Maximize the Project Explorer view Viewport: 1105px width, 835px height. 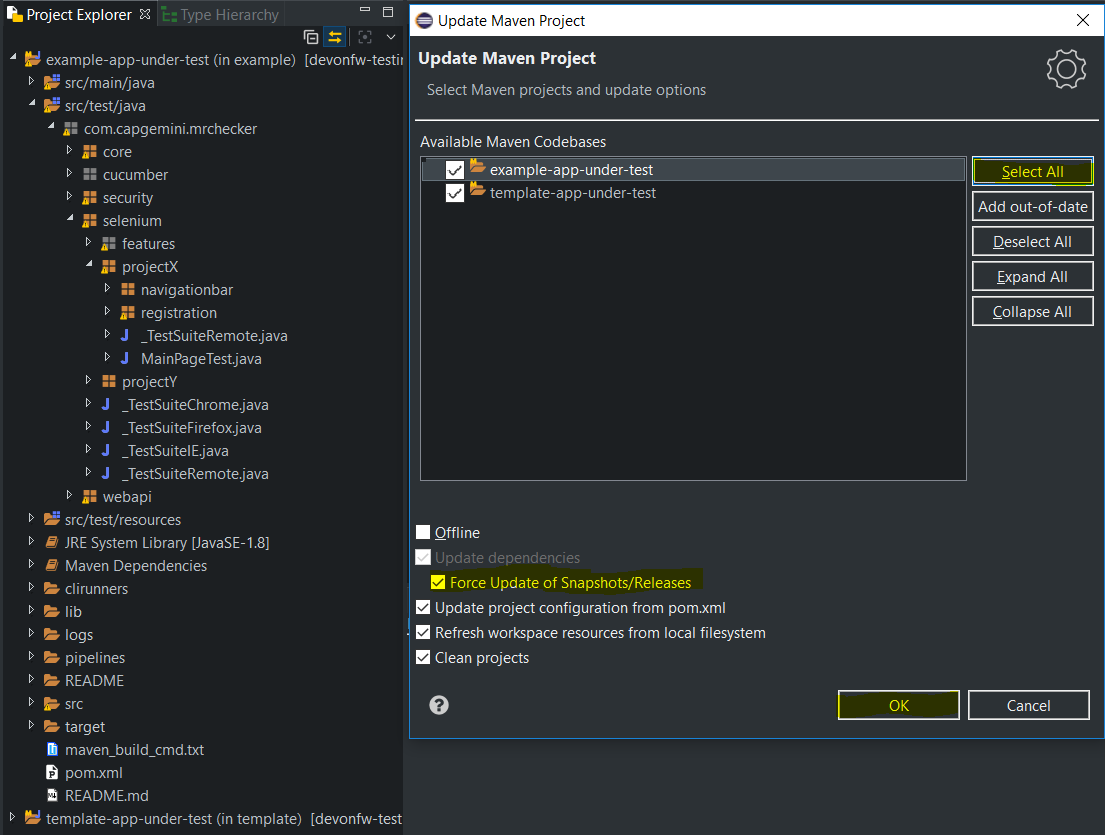(387, 10)
